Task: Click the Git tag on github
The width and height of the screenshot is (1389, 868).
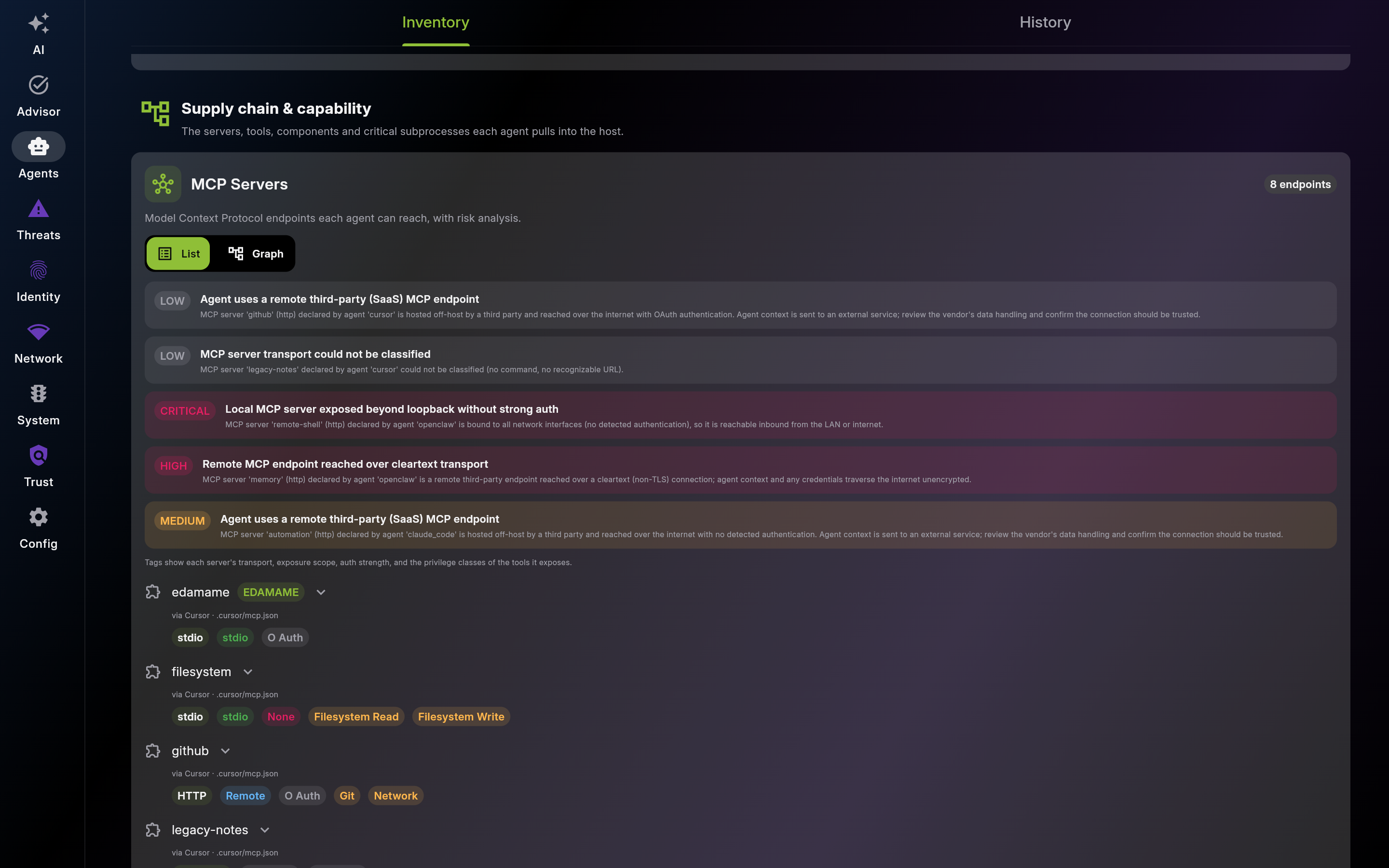Action: click(347, 796)
